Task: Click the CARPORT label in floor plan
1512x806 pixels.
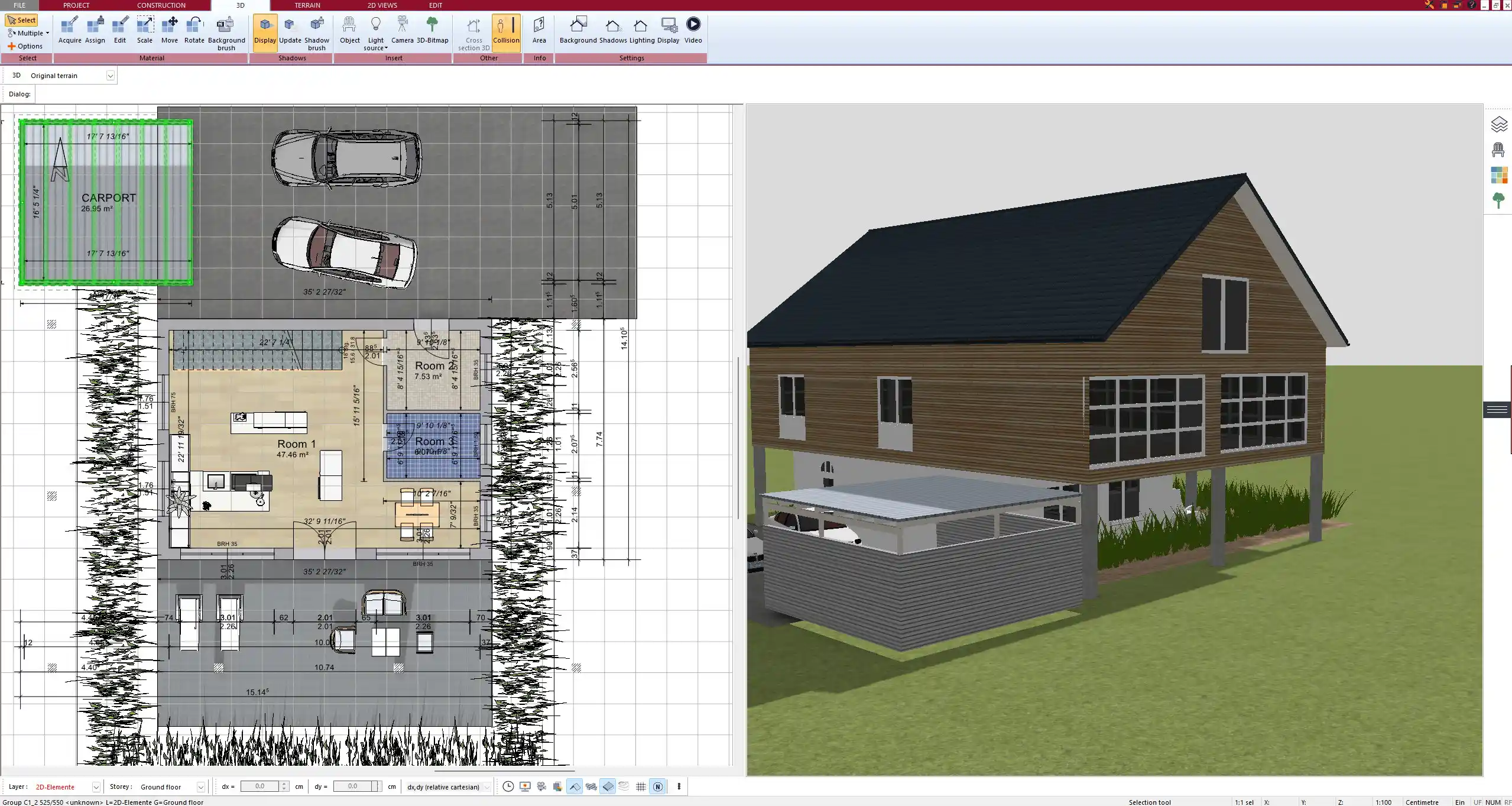Action: pos(109,198)
